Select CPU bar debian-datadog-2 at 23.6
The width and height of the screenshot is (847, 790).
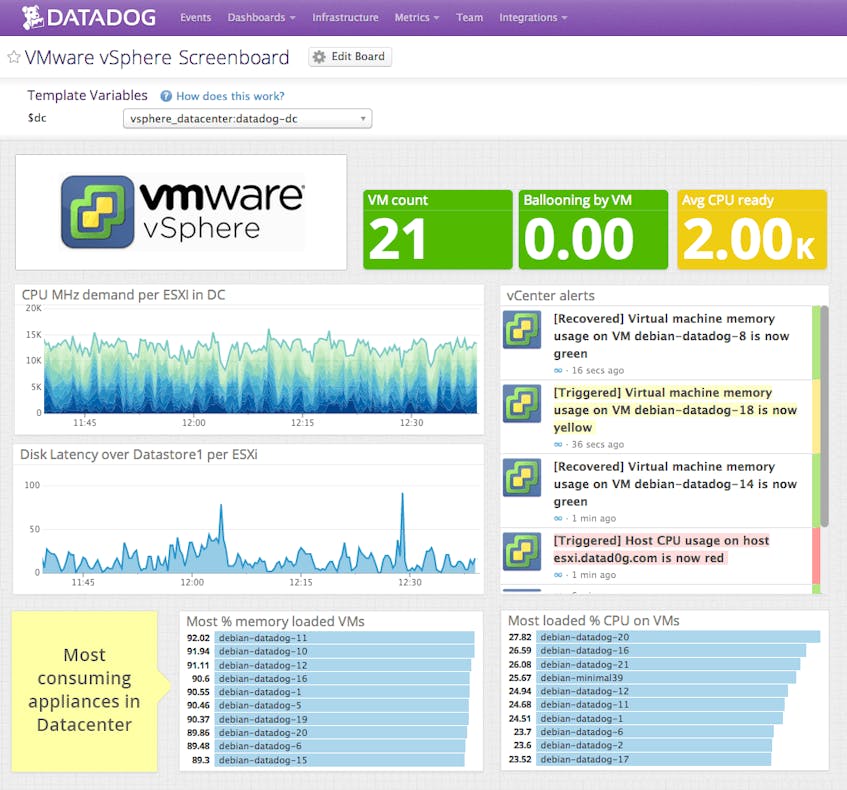click(654, 745)
